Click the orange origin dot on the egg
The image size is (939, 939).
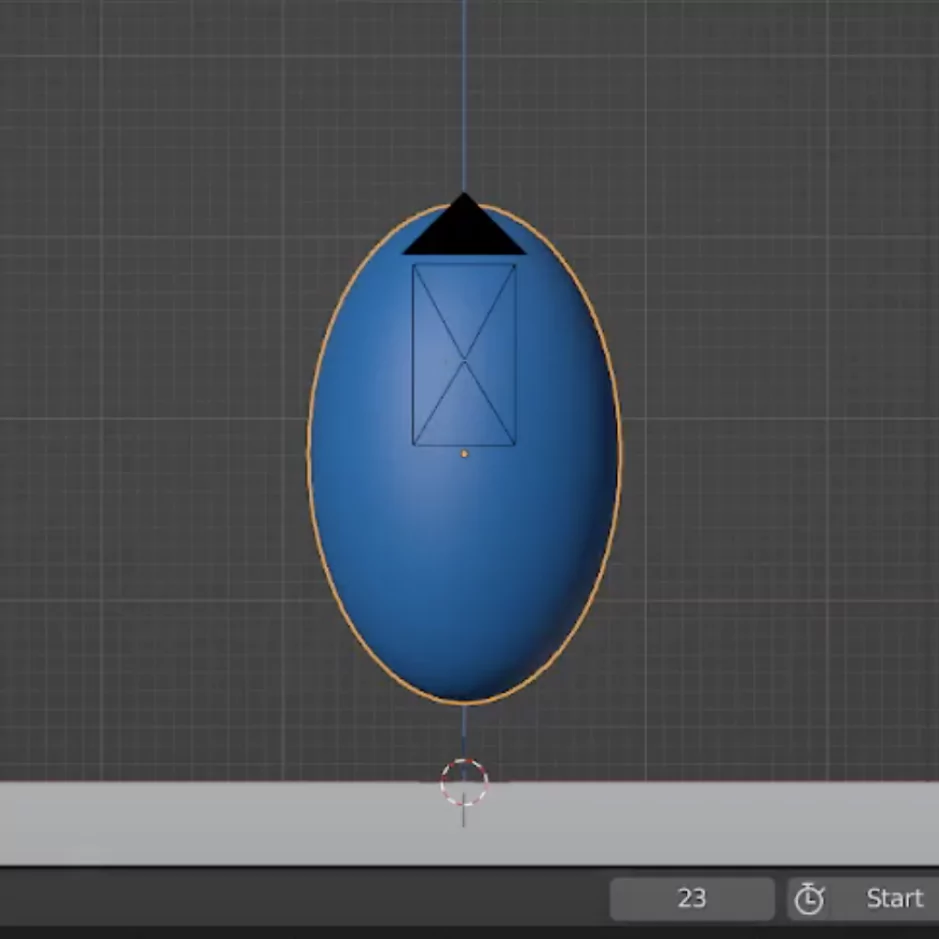click(x=464, y=454)
